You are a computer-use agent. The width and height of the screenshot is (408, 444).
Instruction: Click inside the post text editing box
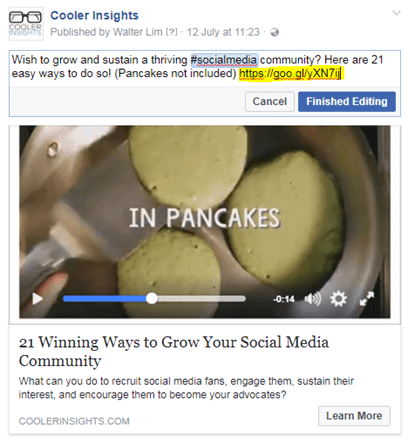(205, 68)
